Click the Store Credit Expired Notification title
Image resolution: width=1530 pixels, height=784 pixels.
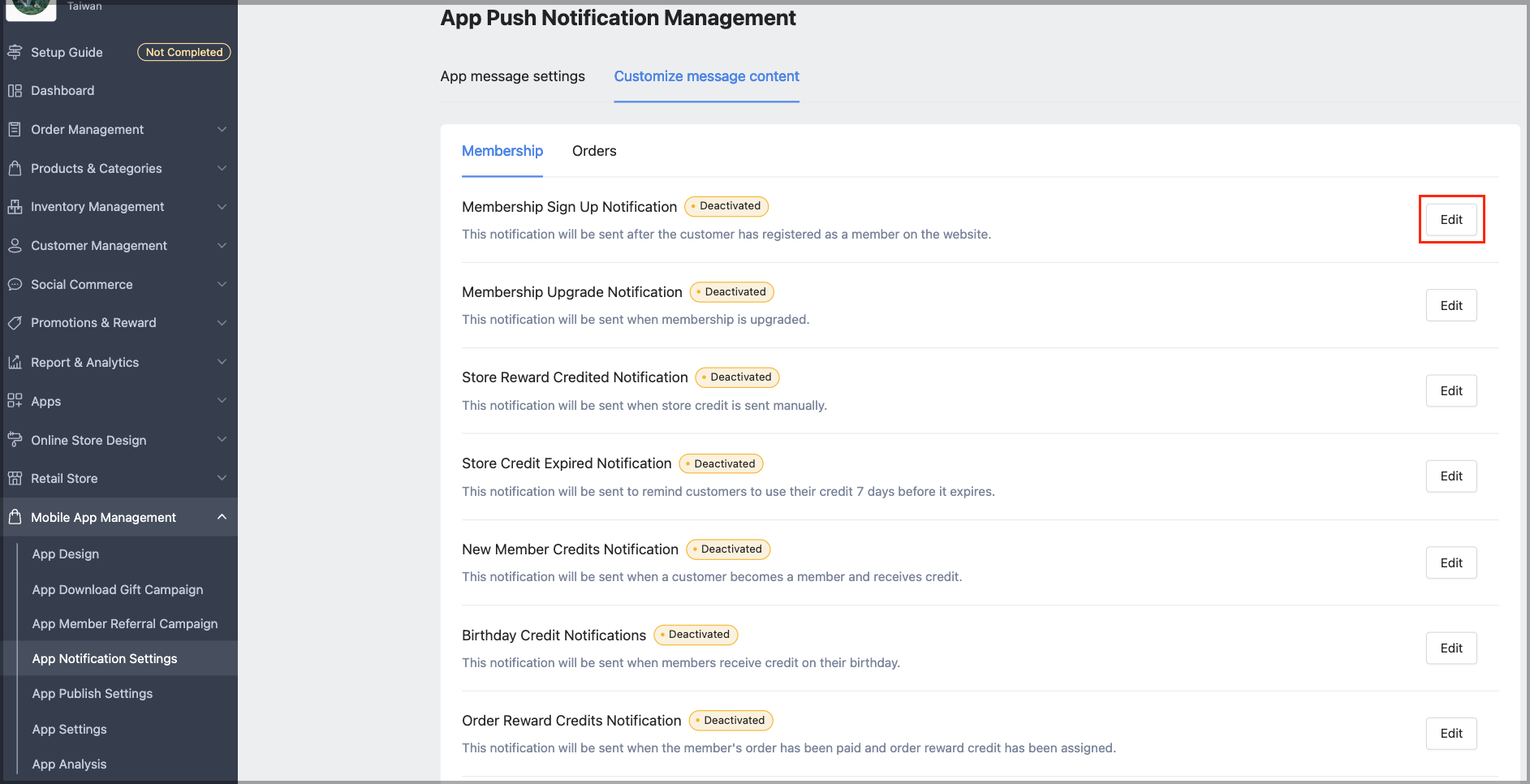(567, 463)
